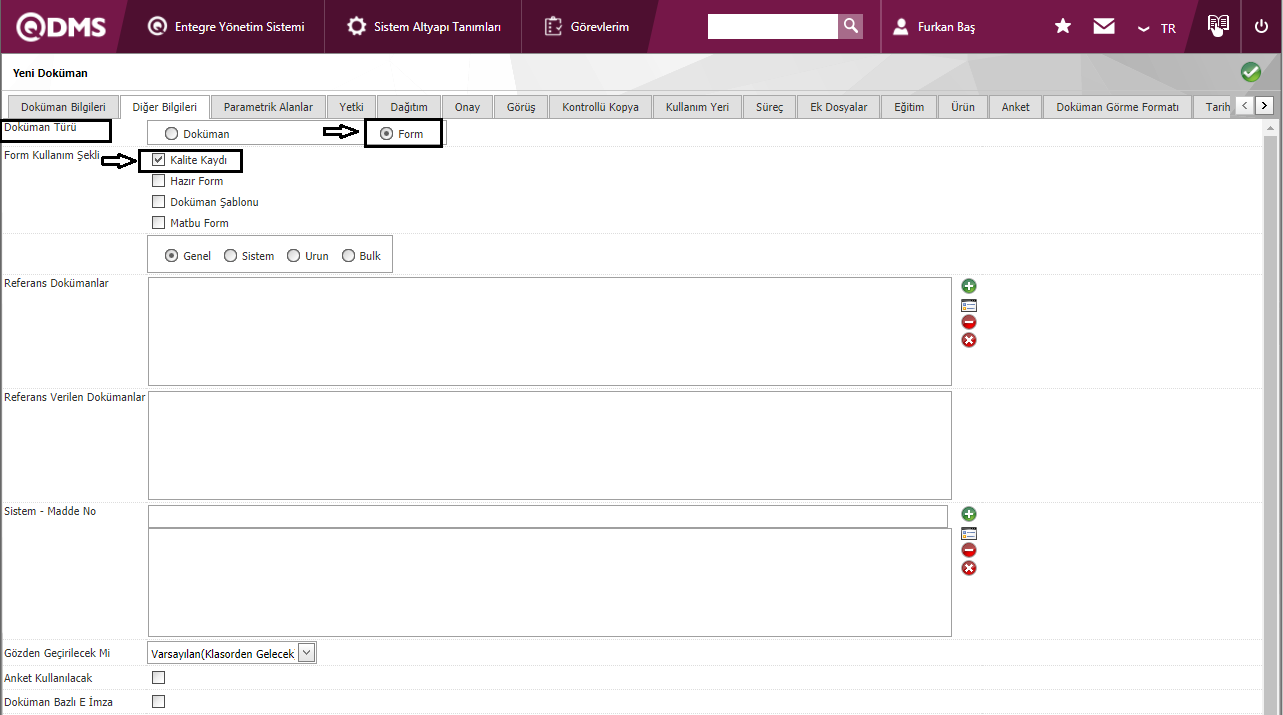Screen dimensions: 1283x715
Task: Click the search magnifier button
Action: 850,26
